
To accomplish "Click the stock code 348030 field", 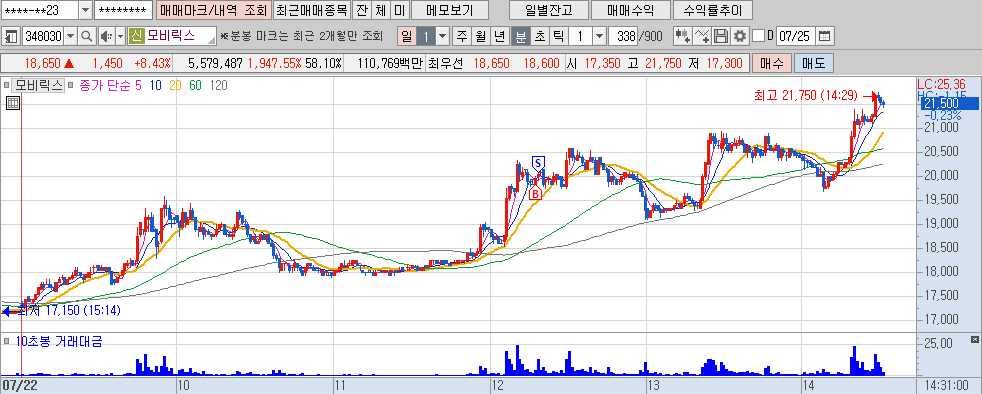I will [43, 37].
